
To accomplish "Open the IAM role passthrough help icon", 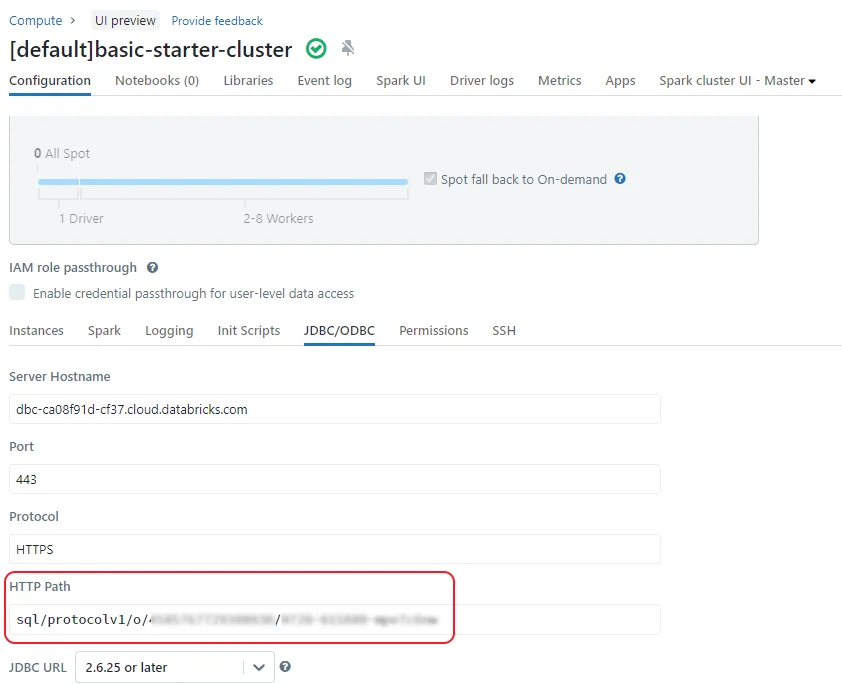I will click(x=153, y=267).
